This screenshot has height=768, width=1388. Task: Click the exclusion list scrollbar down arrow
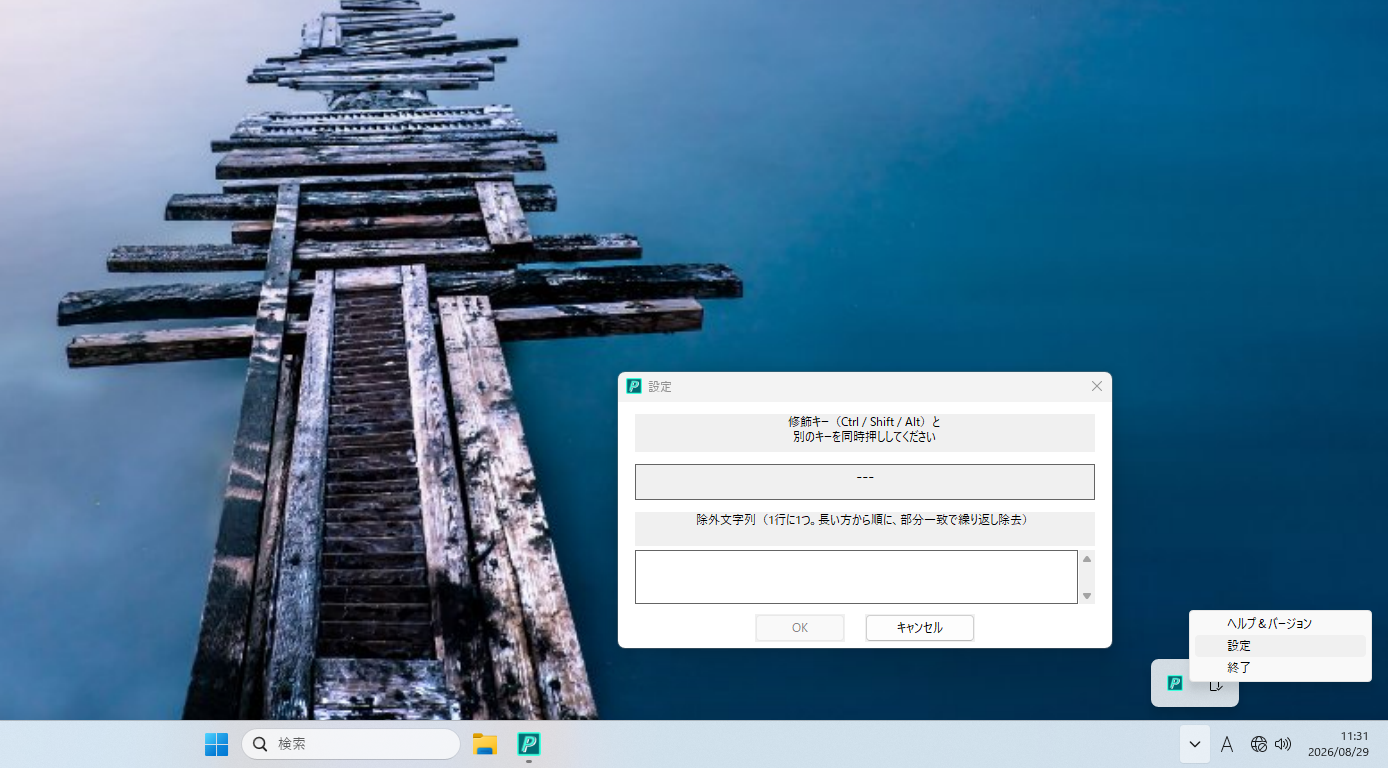1087,596
